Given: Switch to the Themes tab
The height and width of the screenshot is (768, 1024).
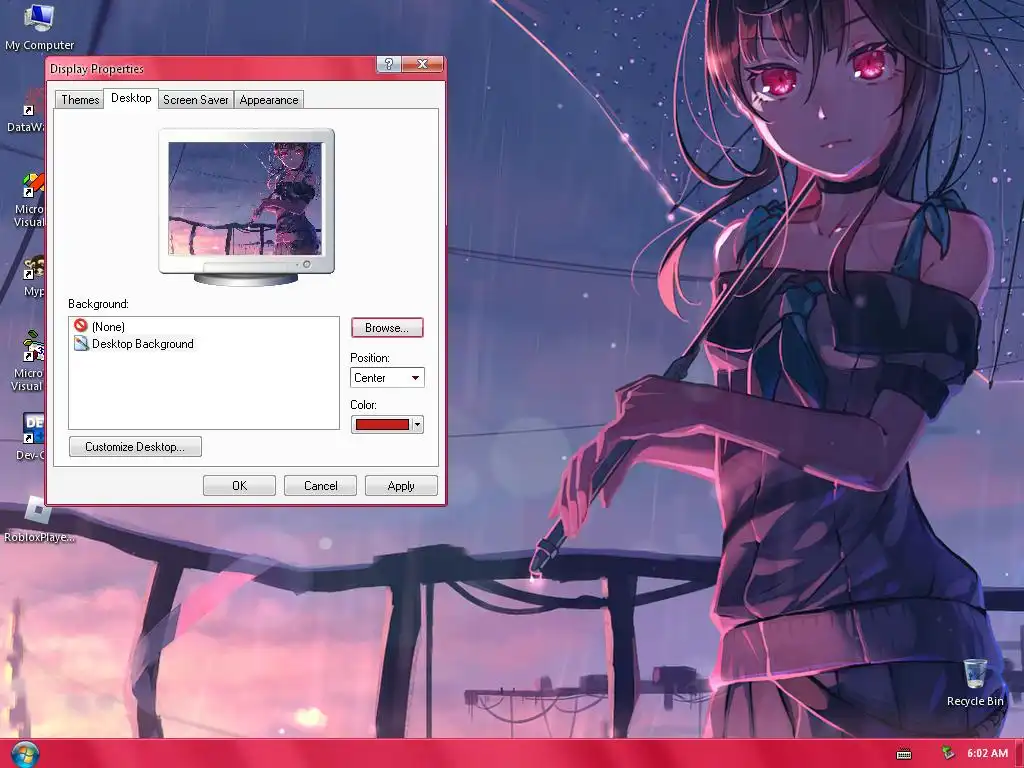Looking at the screenshot, I should (80, 100).
